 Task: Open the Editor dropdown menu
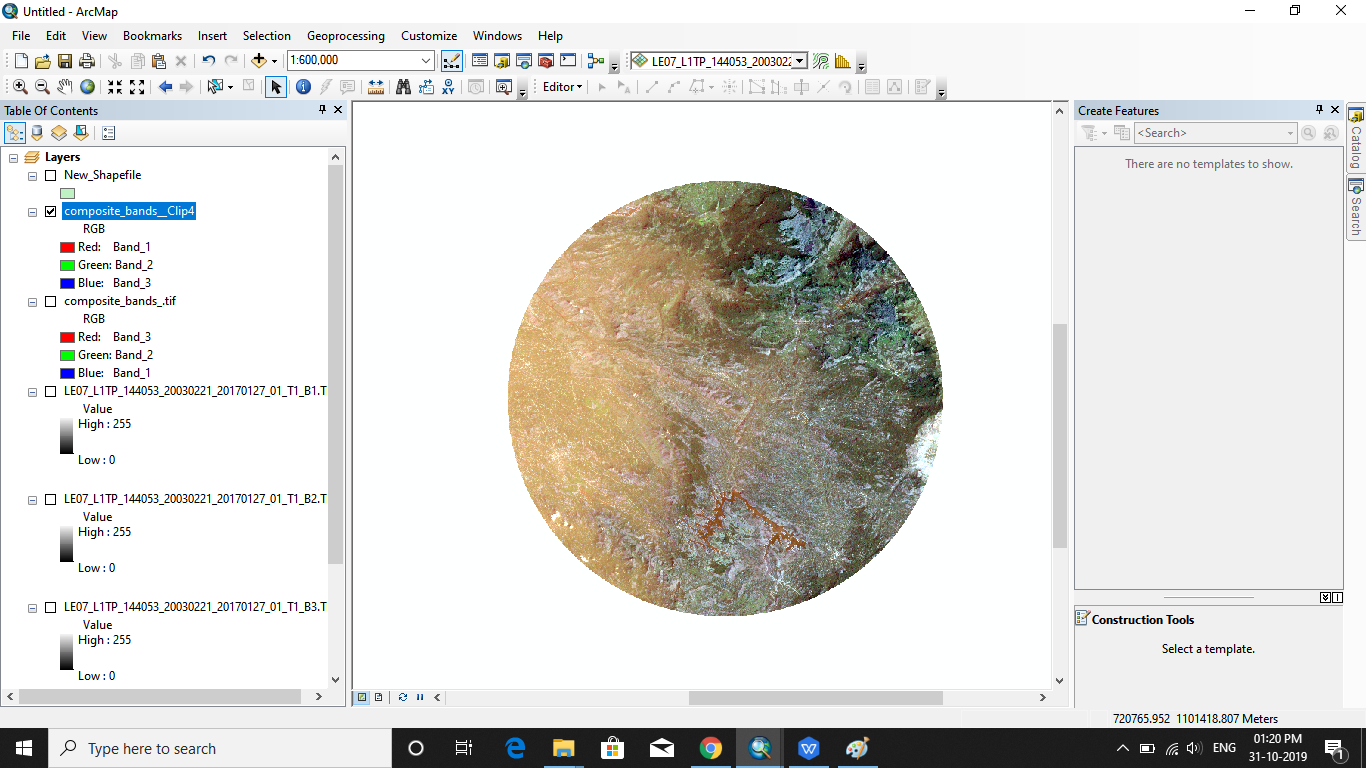tap(562, 87)
